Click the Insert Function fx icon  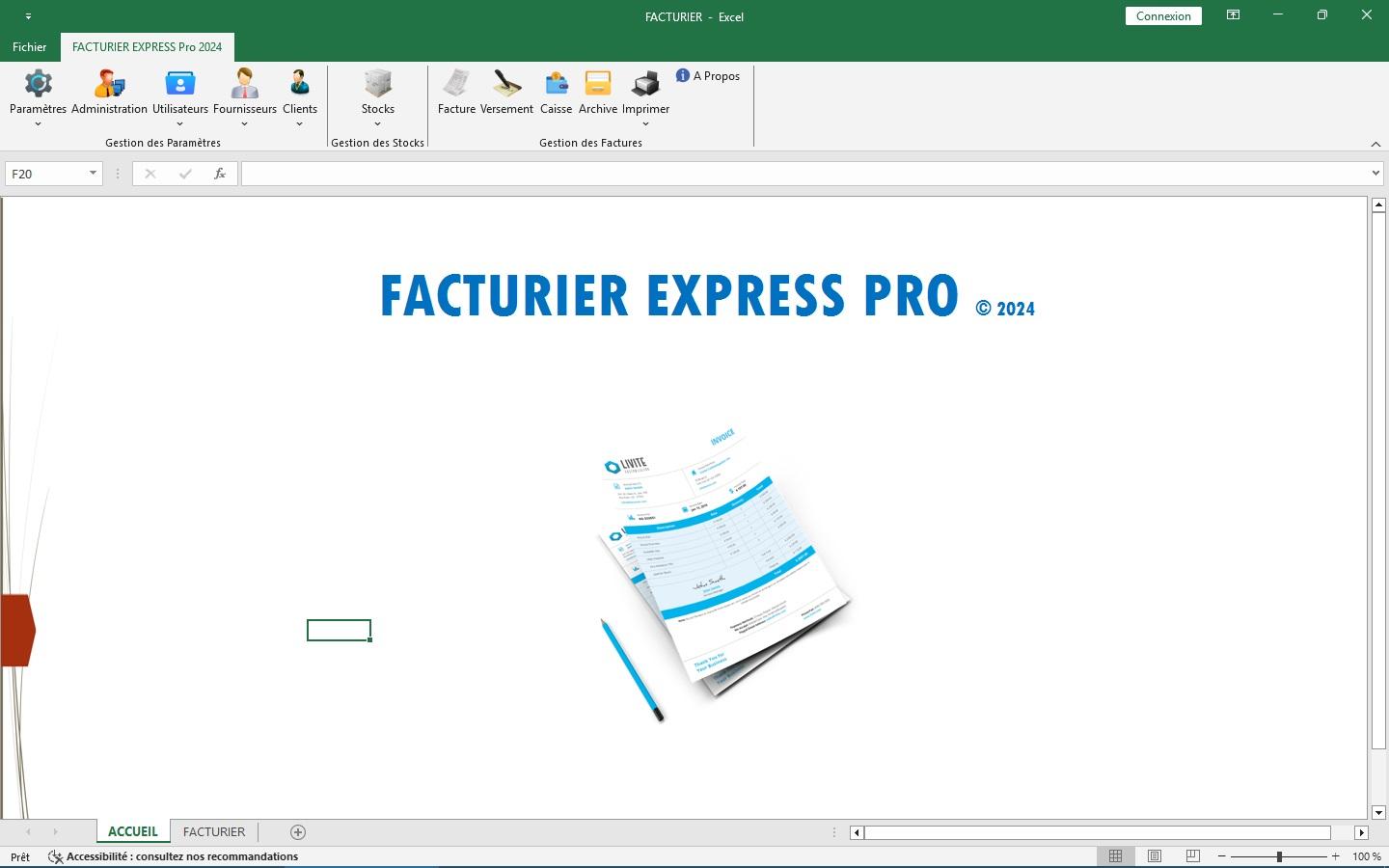tap(220, 174)
